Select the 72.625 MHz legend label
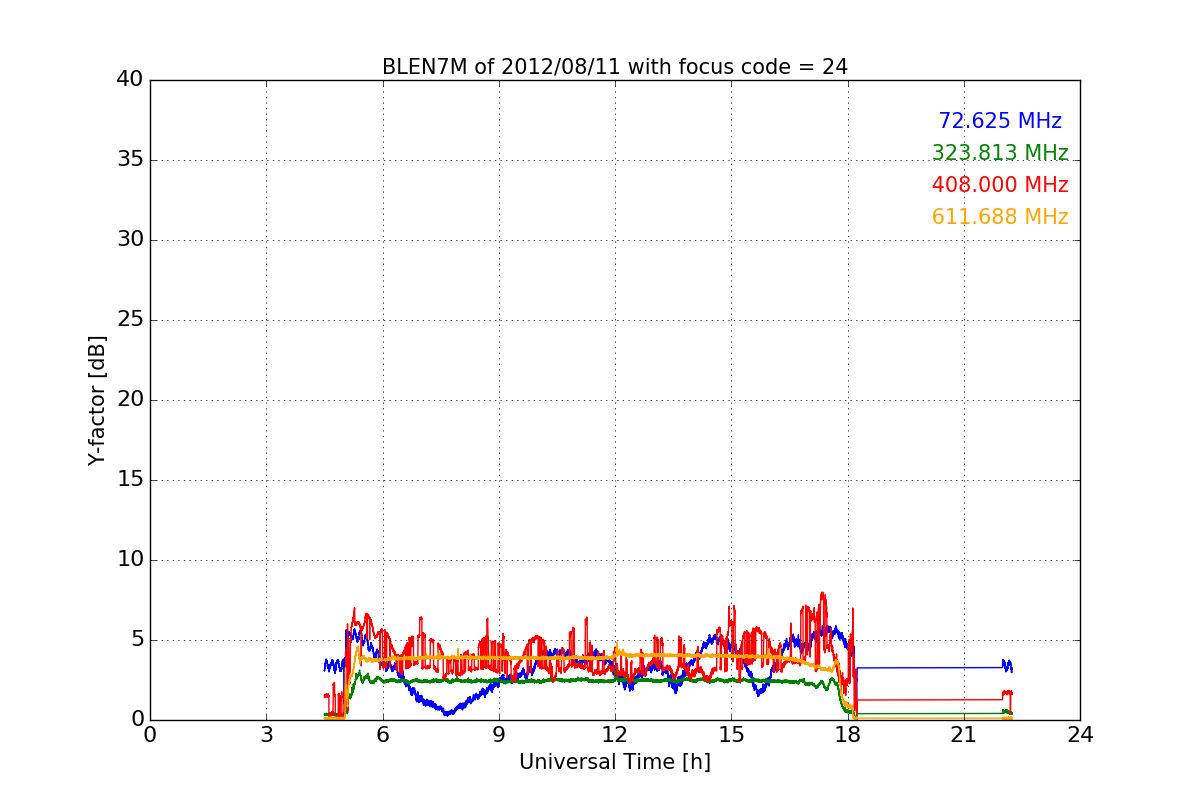1200x800 pixels. (x=1000, y=121)
